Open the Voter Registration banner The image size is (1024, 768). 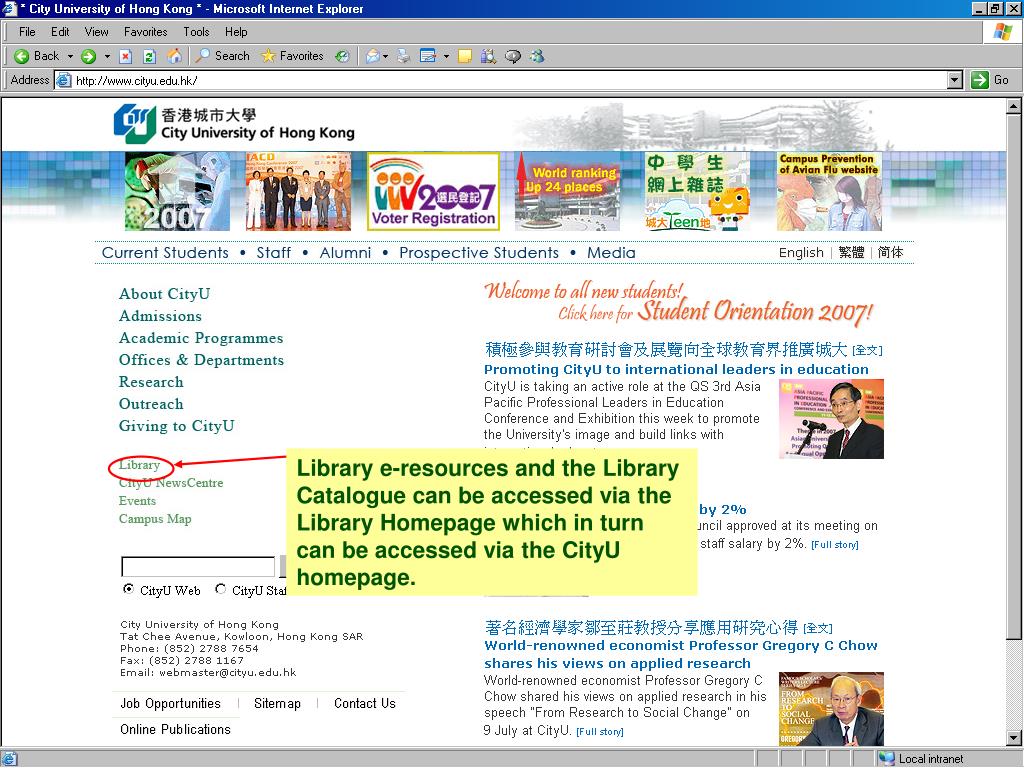tap(433, 191)
